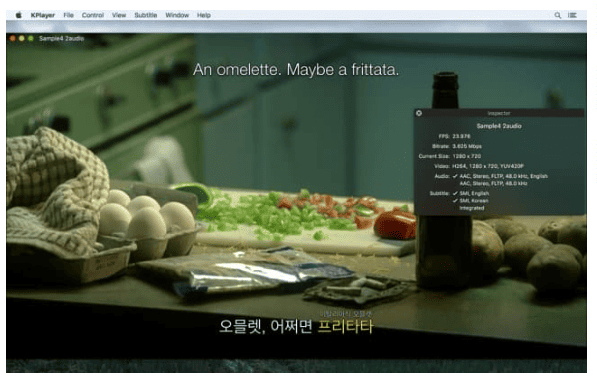The width and height of the screenshot is (597, 378).
Task: Open the Control menu
Action: 93,15
